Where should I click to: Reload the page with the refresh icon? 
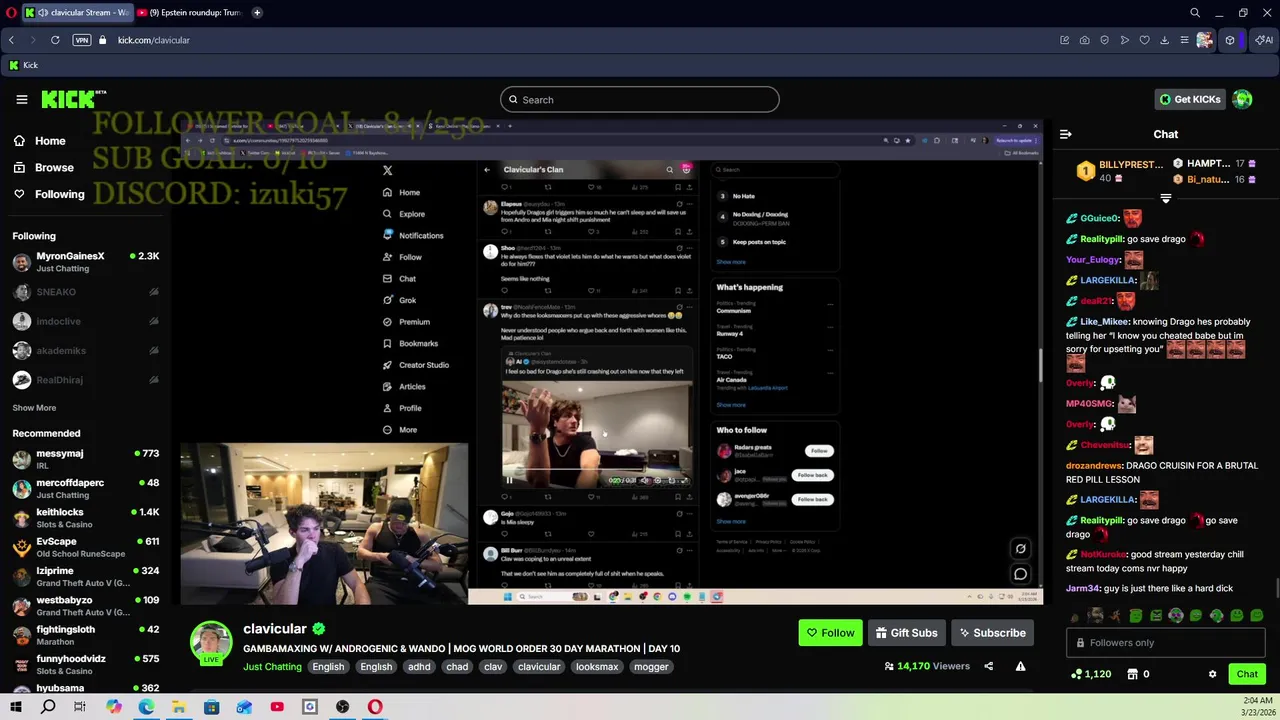click(55, 40)
